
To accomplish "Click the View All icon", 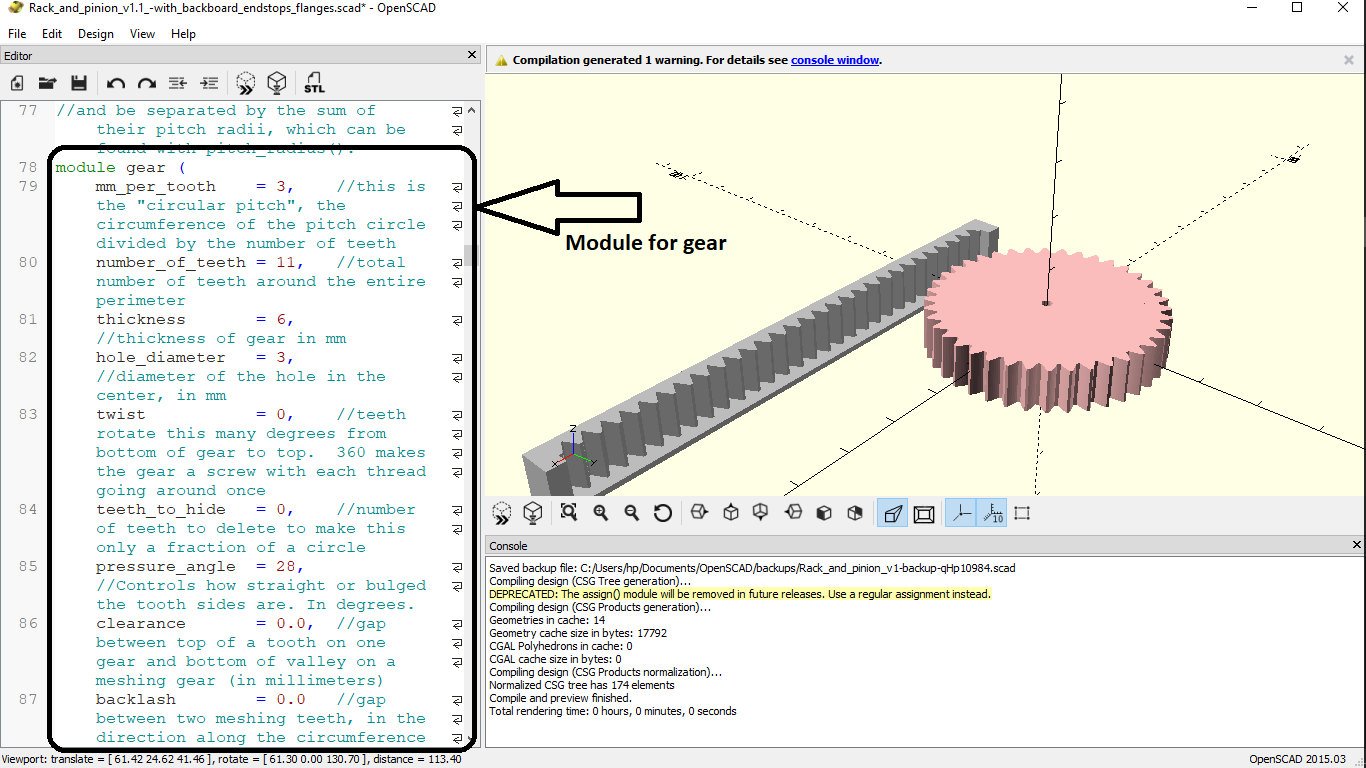I will pos(569,513).
